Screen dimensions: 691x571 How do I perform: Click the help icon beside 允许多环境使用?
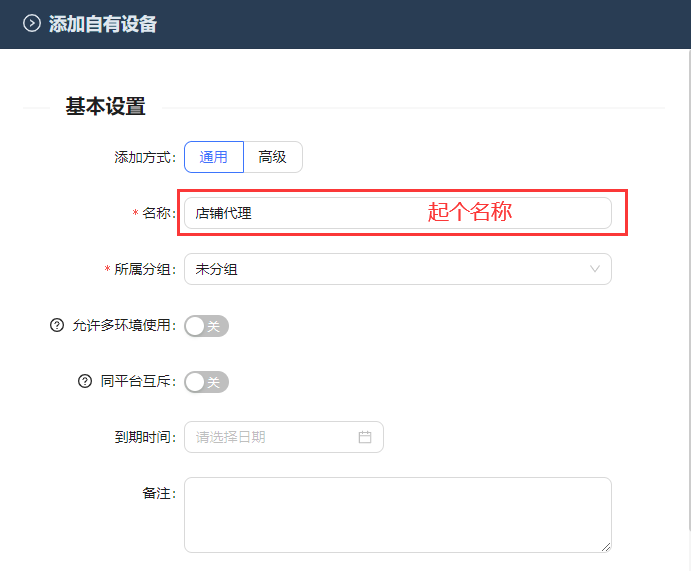click(56, 325)
